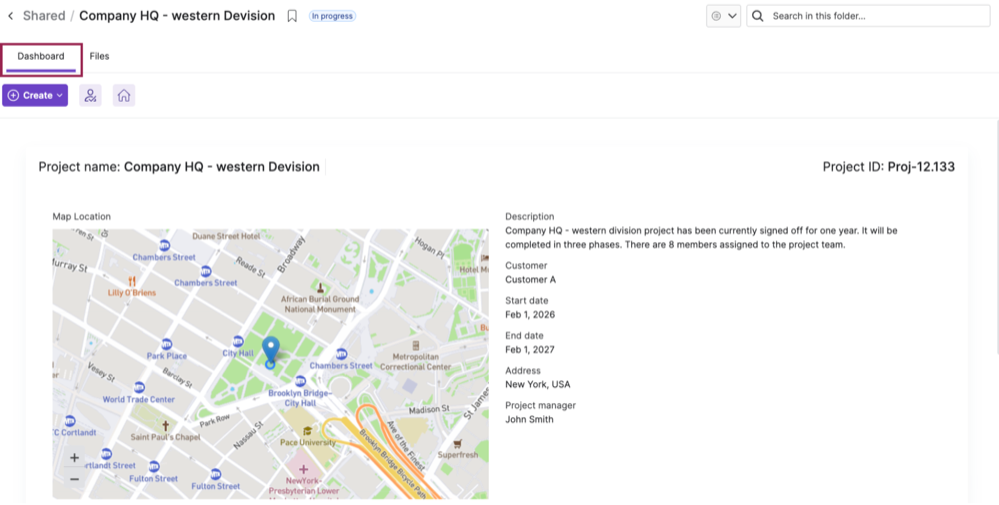Open the Create dropdown button

[35, 96]
